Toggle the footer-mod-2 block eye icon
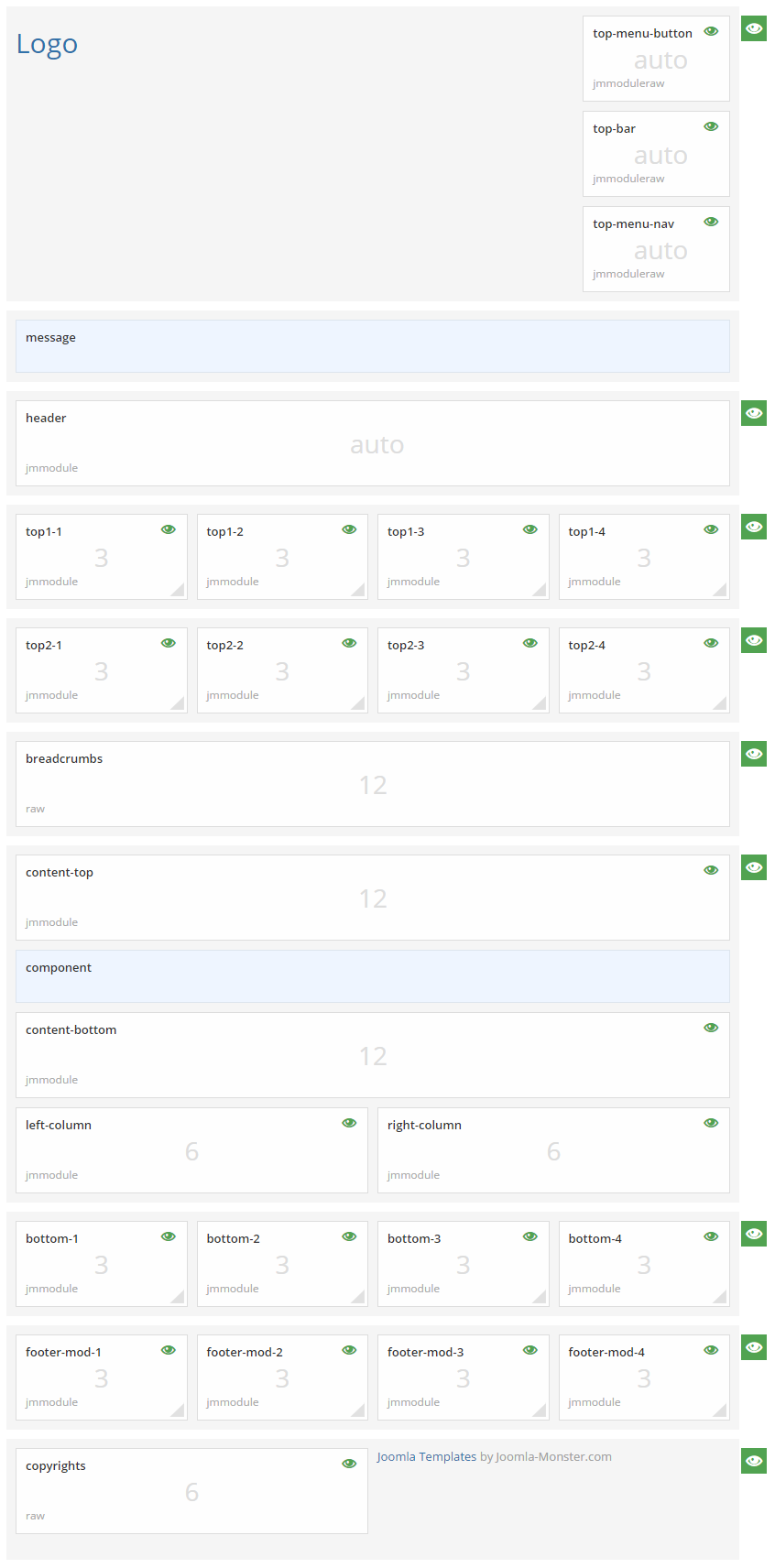The image size is (775, 1568). pos(349,1350)
